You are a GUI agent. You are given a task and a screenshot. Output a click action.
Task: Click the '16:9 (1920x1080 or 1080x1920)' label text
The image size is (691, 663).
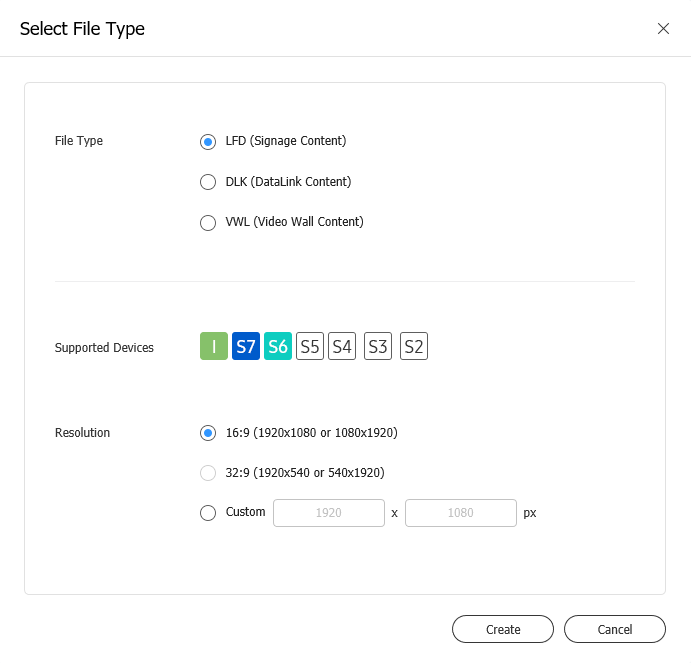pyautogui.click(x=312, y=433)
